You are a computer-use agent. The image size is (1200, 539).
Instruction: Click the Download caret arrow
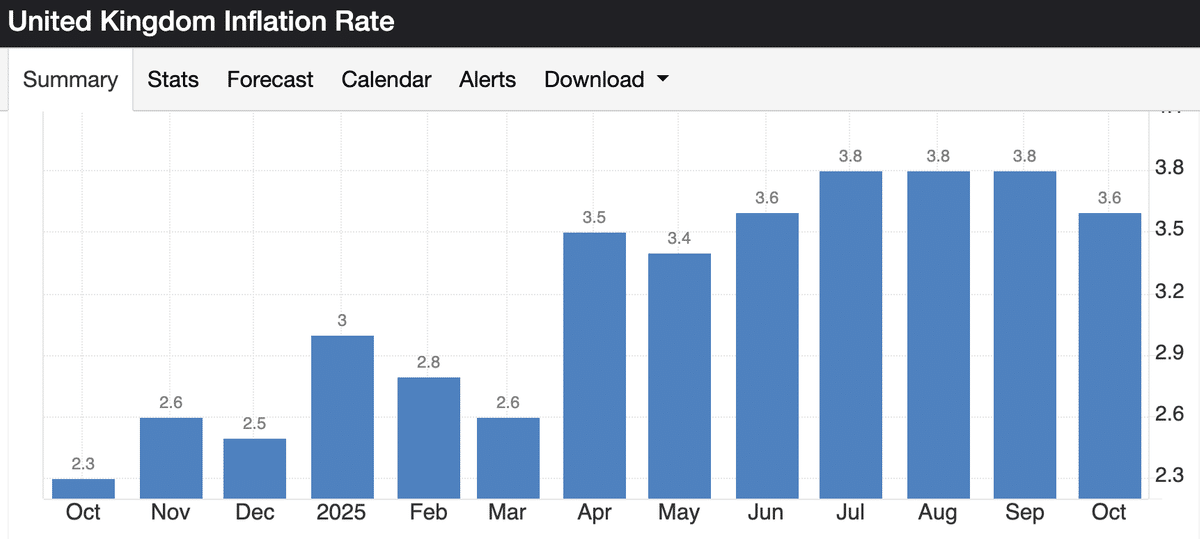662,80
